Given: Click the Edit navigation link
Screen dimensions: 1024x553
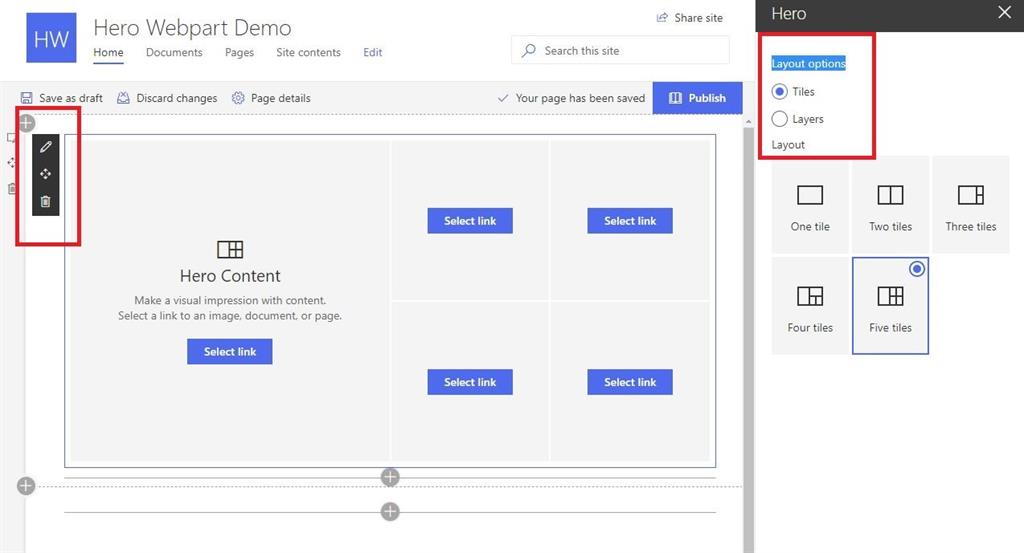Looking at the screenshot, I should point(372,52).
